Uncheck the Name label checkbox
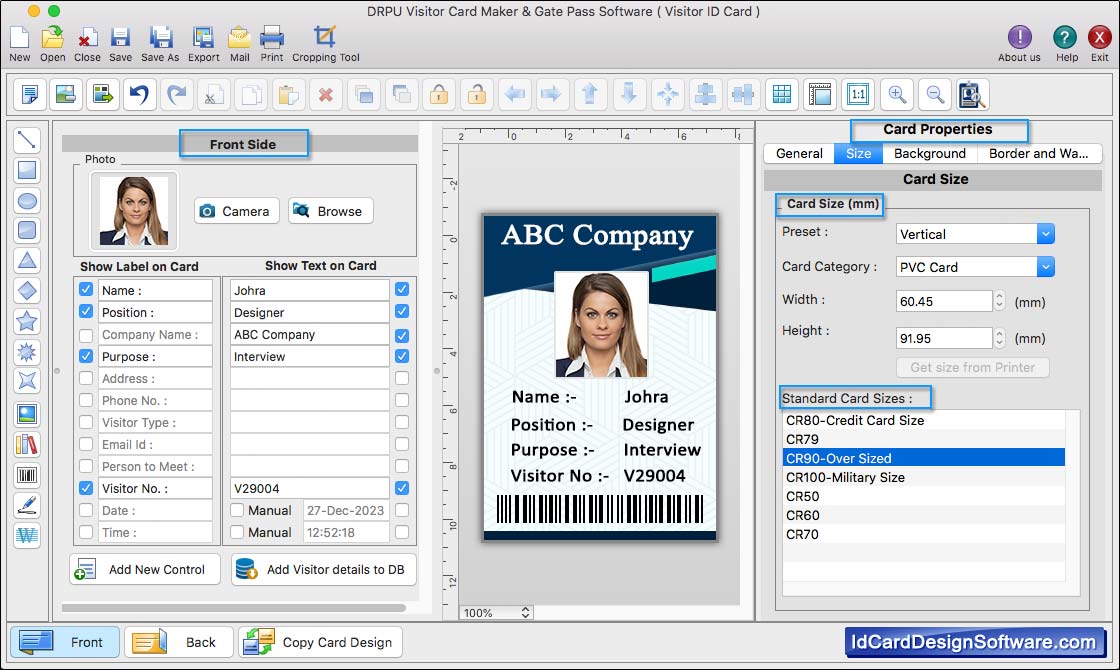This screenshot has width=1120, height=670. pyautogui.click(x=86, y=289)
